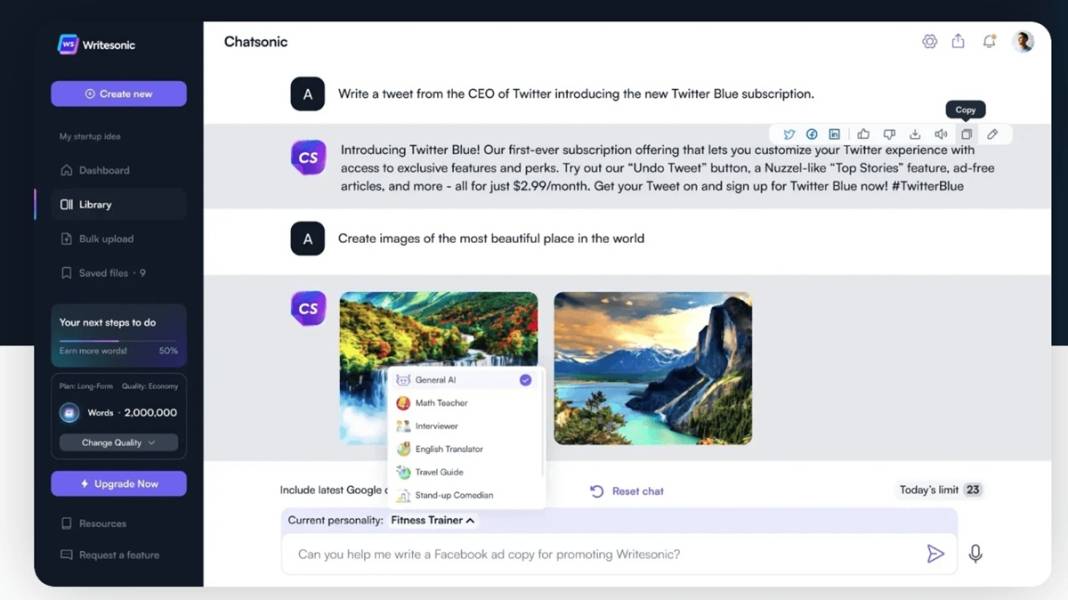Image resolution: width=1068 pixels, height=600 pixels.
Task: Like the response with thumbs up
Action: (863, 134)
